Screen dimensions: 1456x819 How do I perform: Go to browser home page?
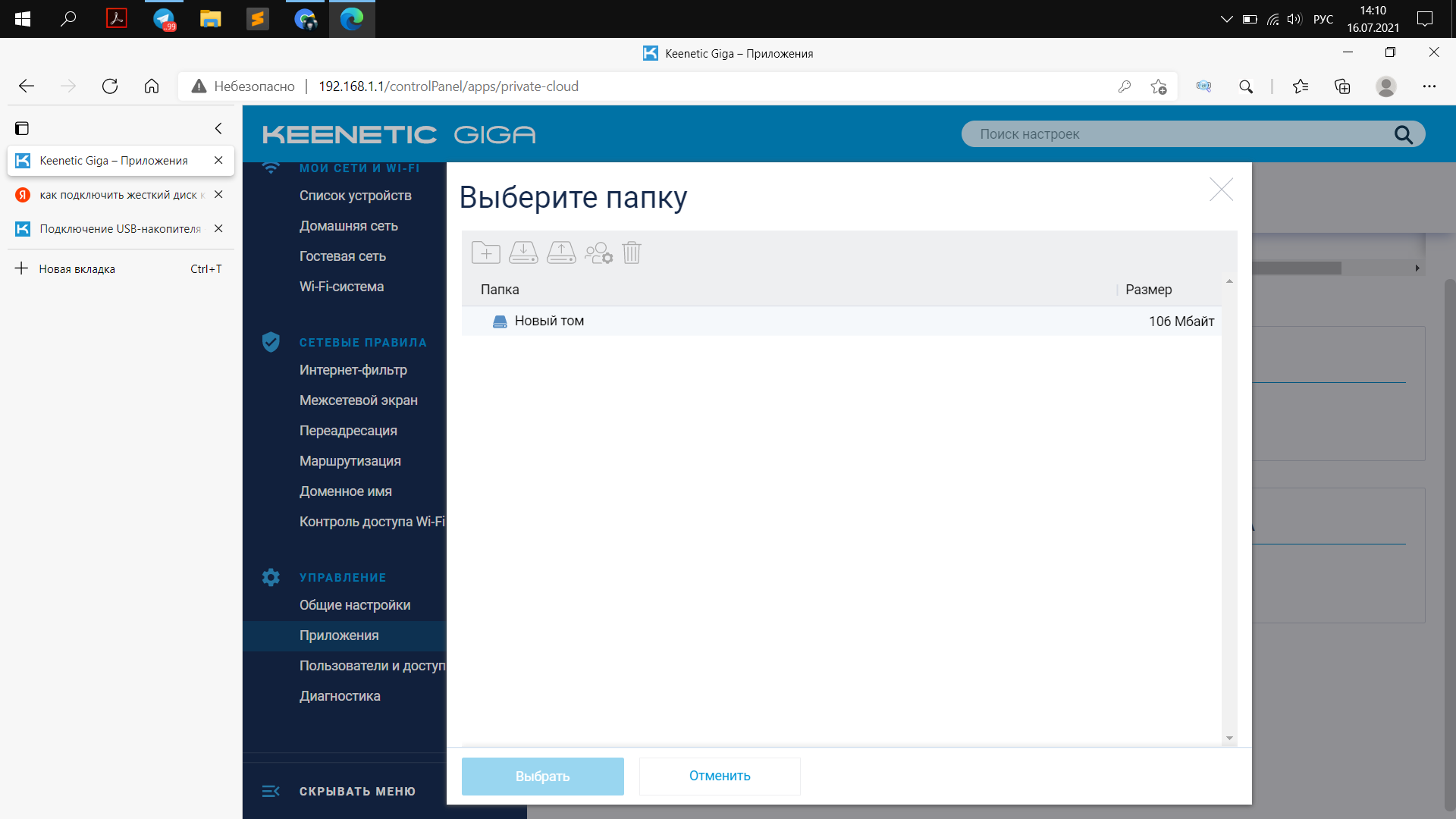click(152, 86)
